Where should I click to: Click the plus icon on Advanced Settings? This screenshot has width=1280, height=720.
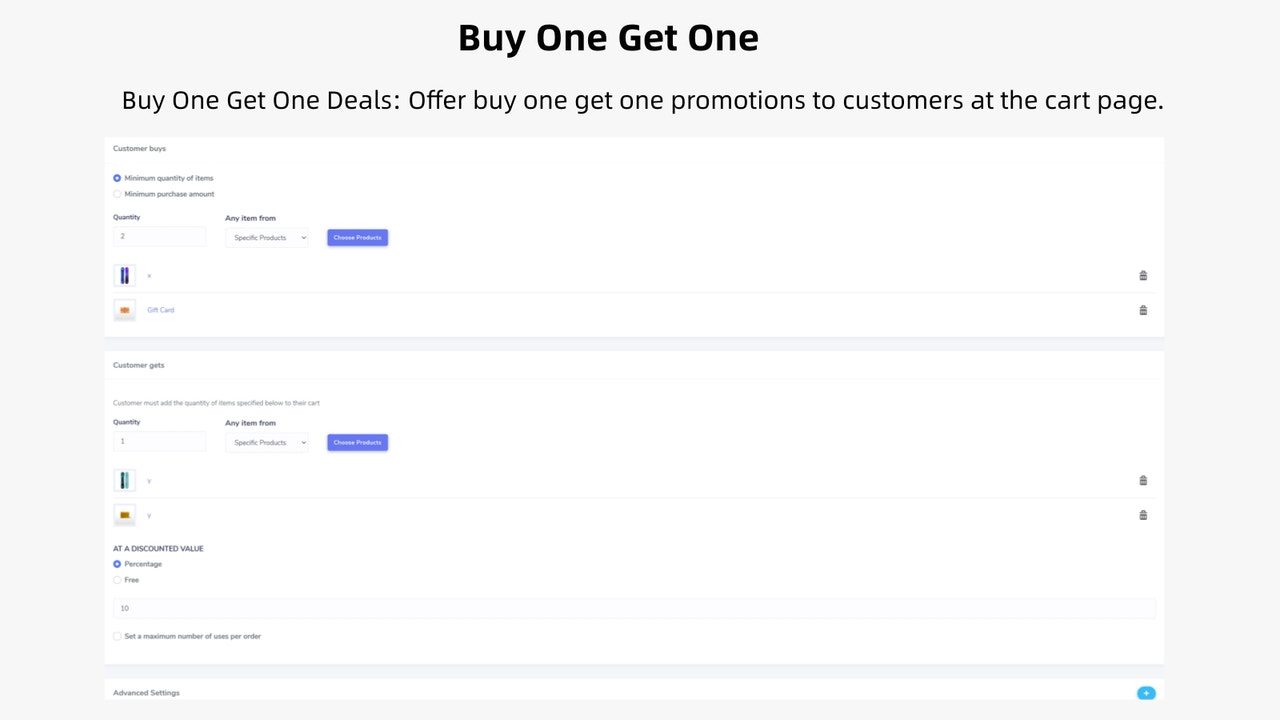click(1146, 693)
